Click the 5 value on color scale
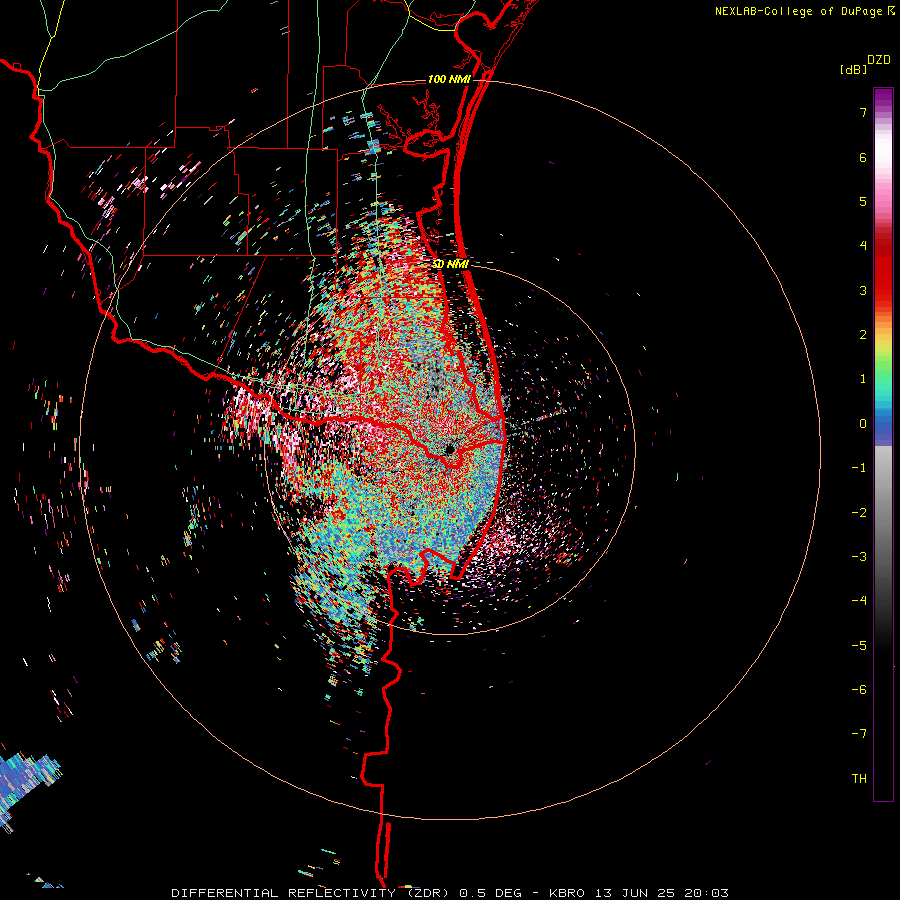Viewport: 900px width, 900px height. (863, 201)
